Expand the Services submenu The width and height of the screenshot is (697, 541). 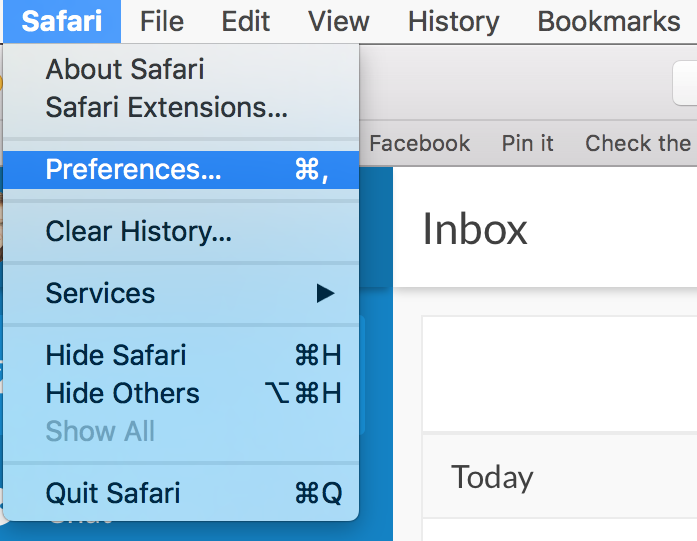point(181,293)
